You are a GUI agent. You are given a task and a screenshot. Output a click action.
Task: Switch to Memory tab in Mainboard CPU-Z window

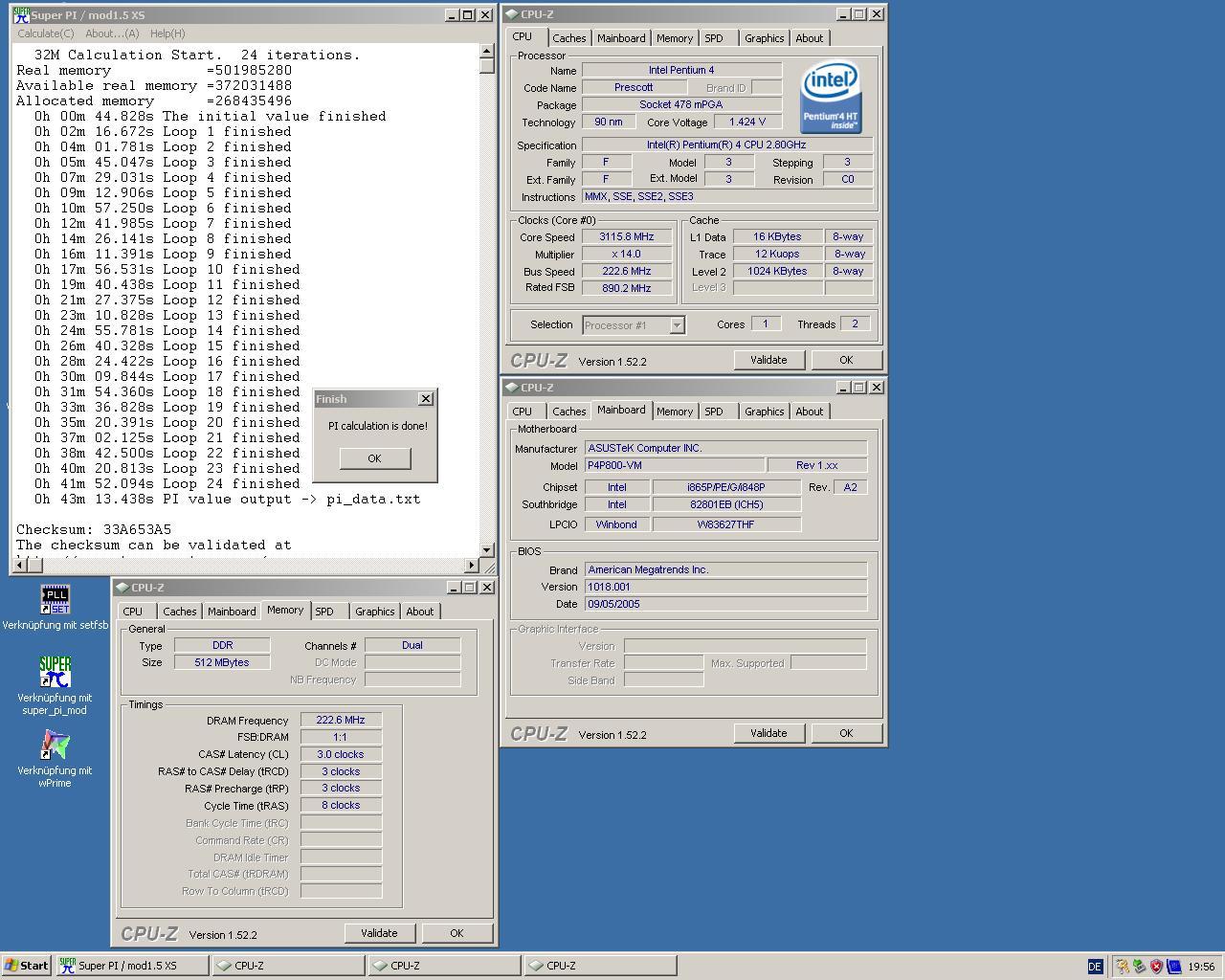675,412
